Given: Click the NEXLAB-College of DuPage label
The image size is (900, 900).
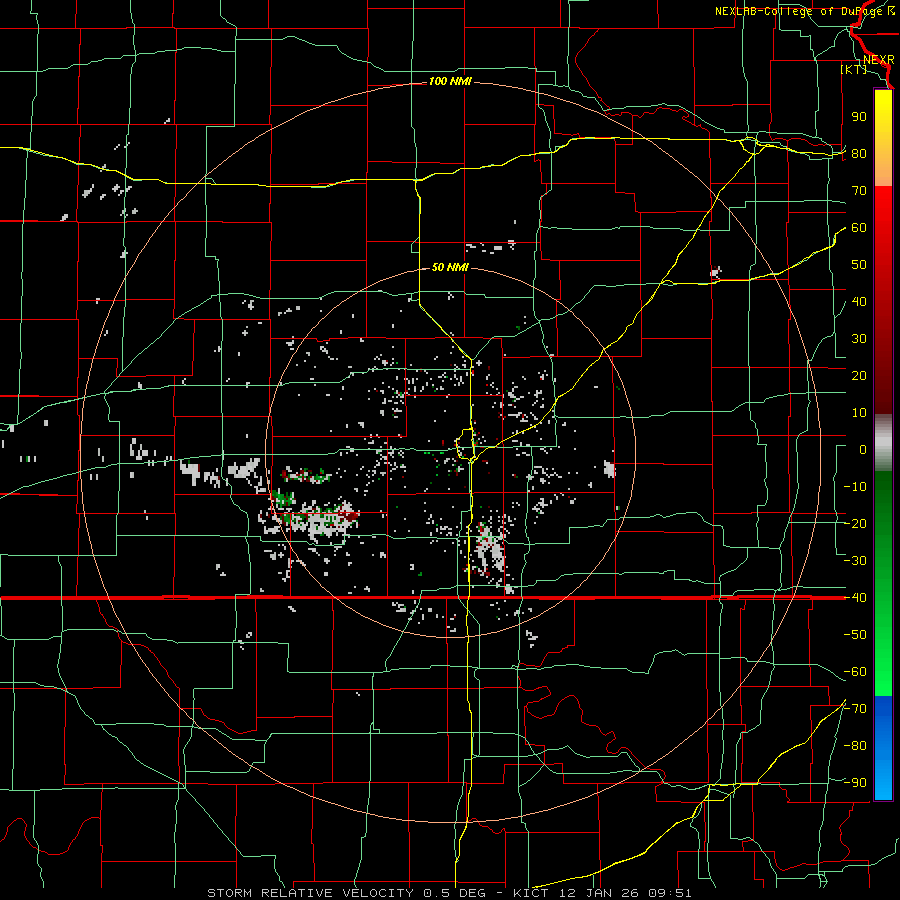Looking at the screenshot, I should [800, 11].
